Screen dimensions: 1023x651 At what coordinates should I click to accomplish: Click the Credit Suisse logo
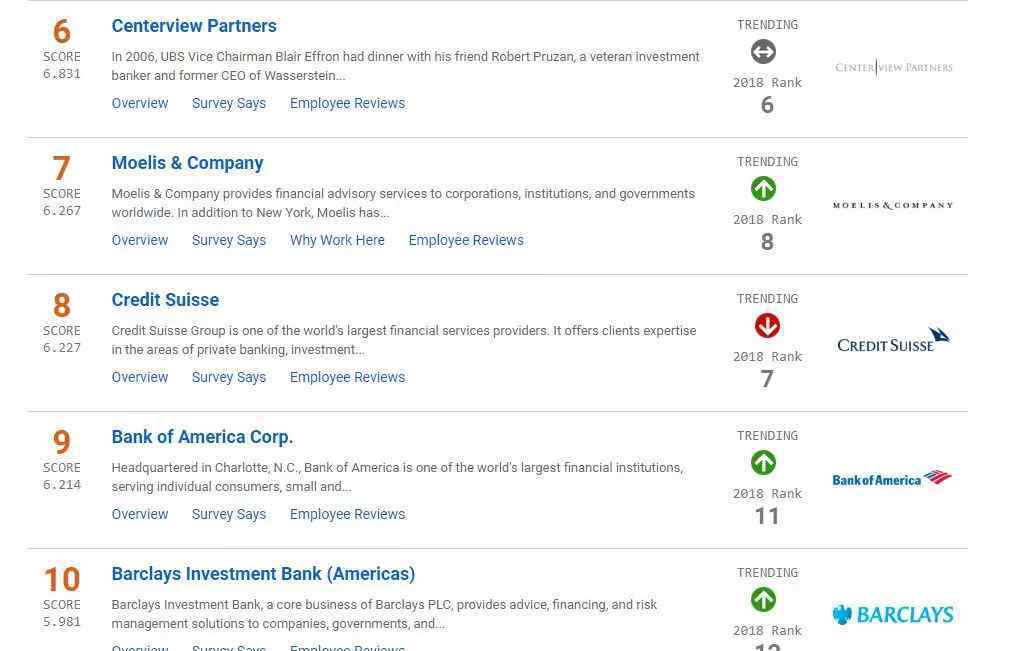893,341
